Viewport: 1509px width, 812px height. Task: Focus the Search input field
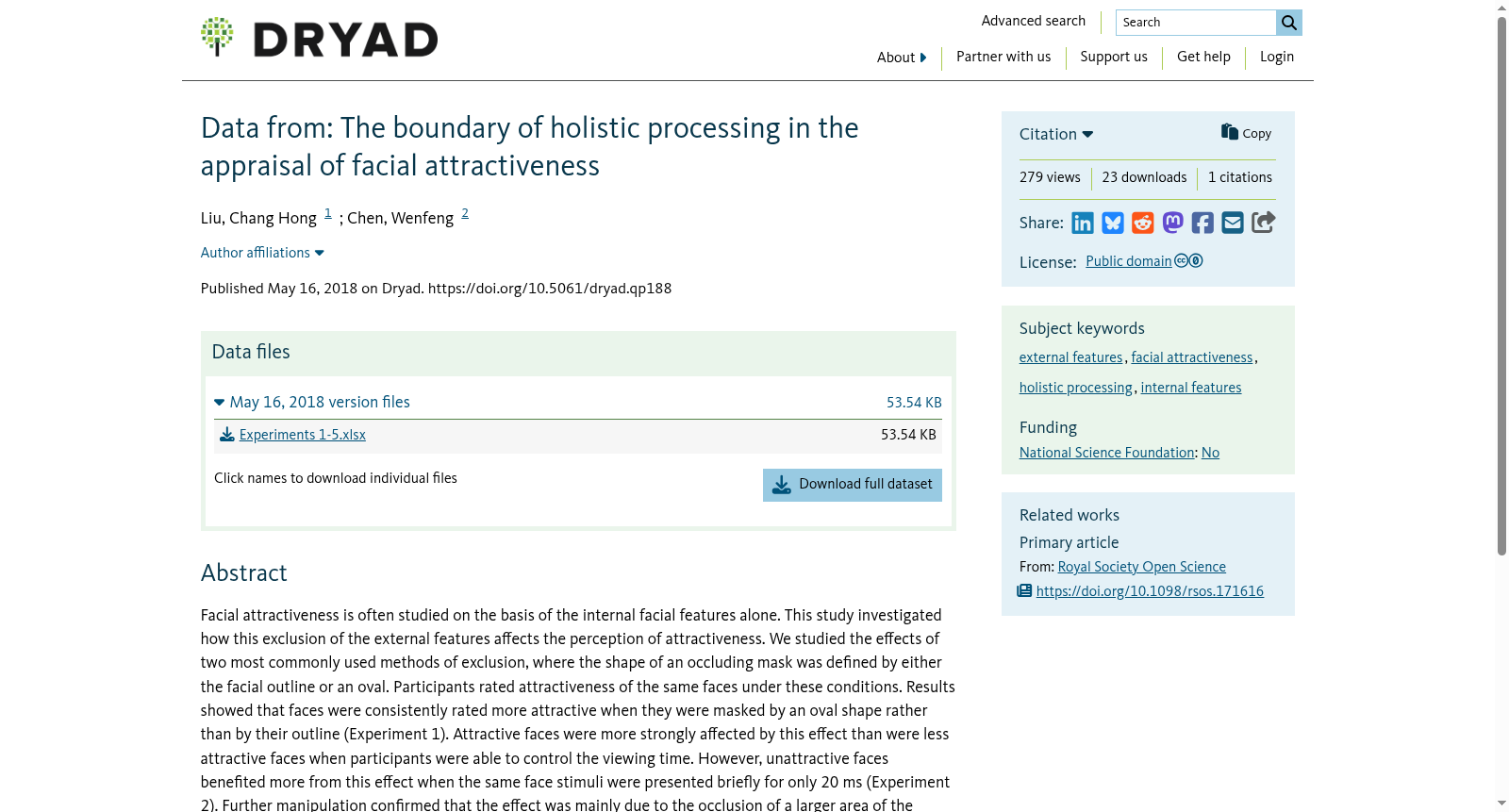(x=1196, y=23)
